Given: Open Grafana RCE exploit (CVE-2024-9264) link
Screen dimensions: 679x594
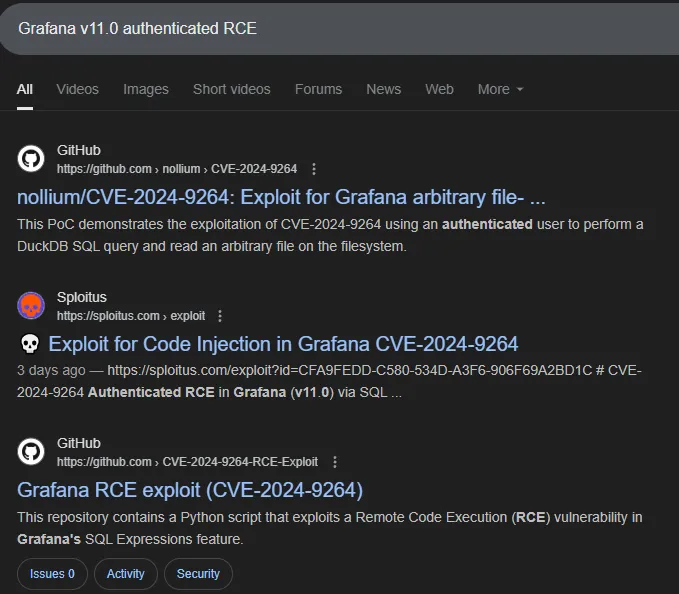Looking at the screenshot, I should click(x=190, y=490).
